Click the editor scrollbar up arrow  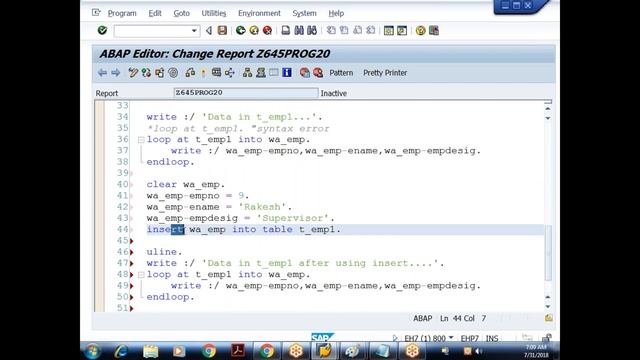(x=548, y=109)
